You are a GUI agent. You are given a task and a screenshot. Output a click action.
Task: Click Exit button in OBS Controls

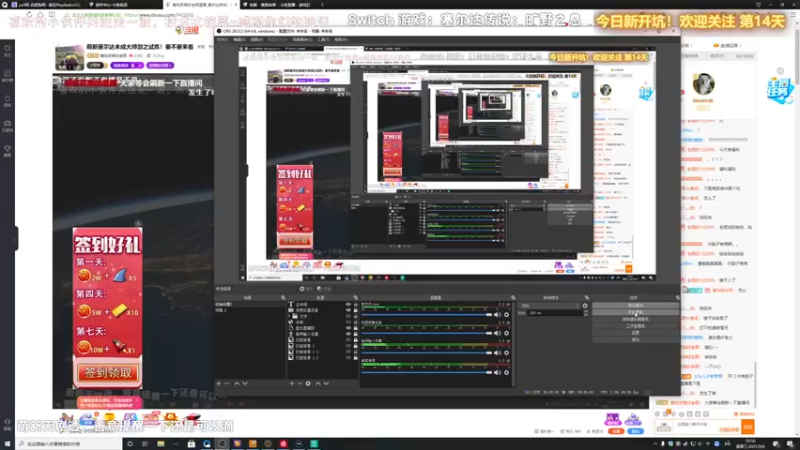635,339
